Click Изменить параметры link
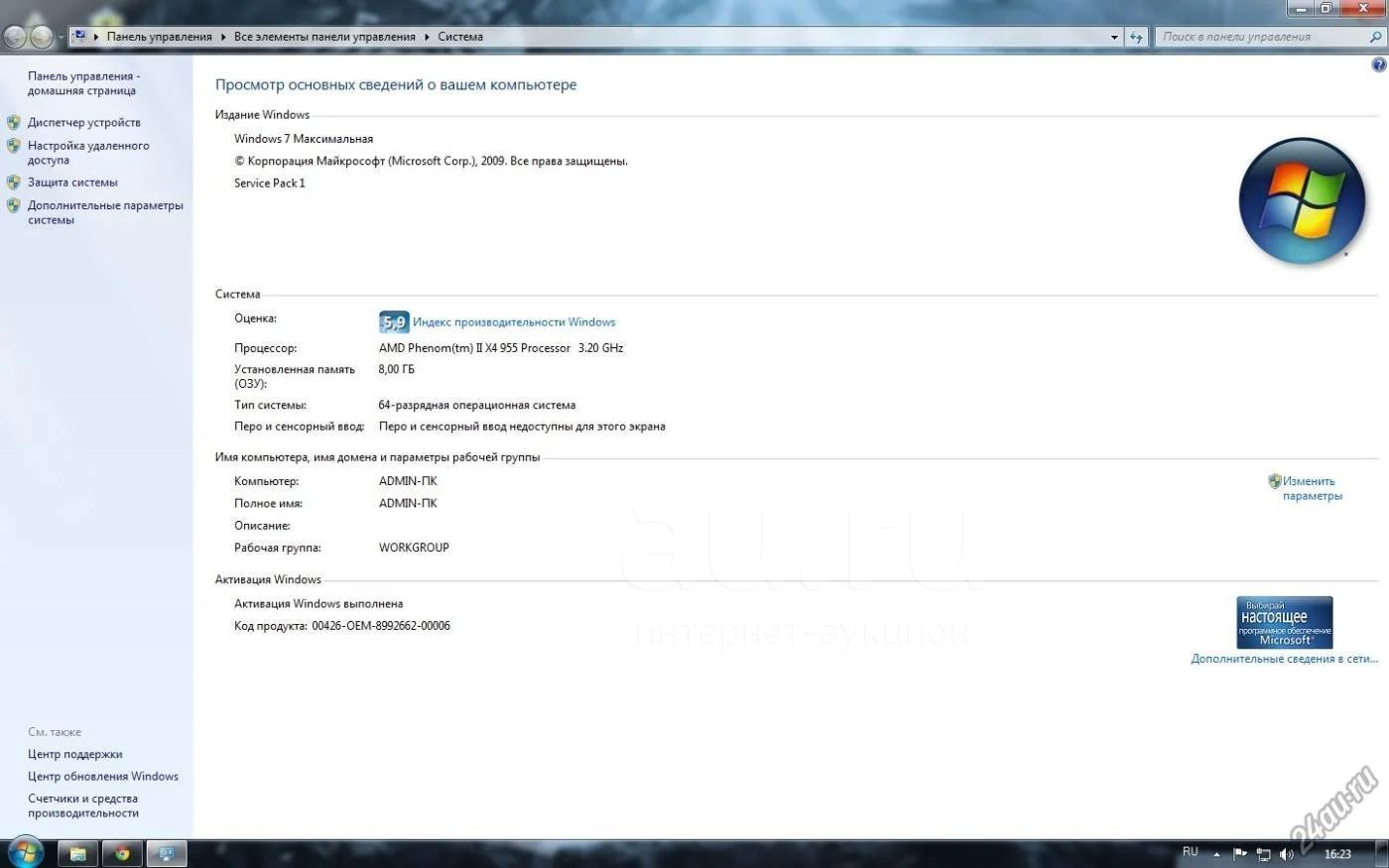1389x868 pixels. click(x=1312, y=488)
